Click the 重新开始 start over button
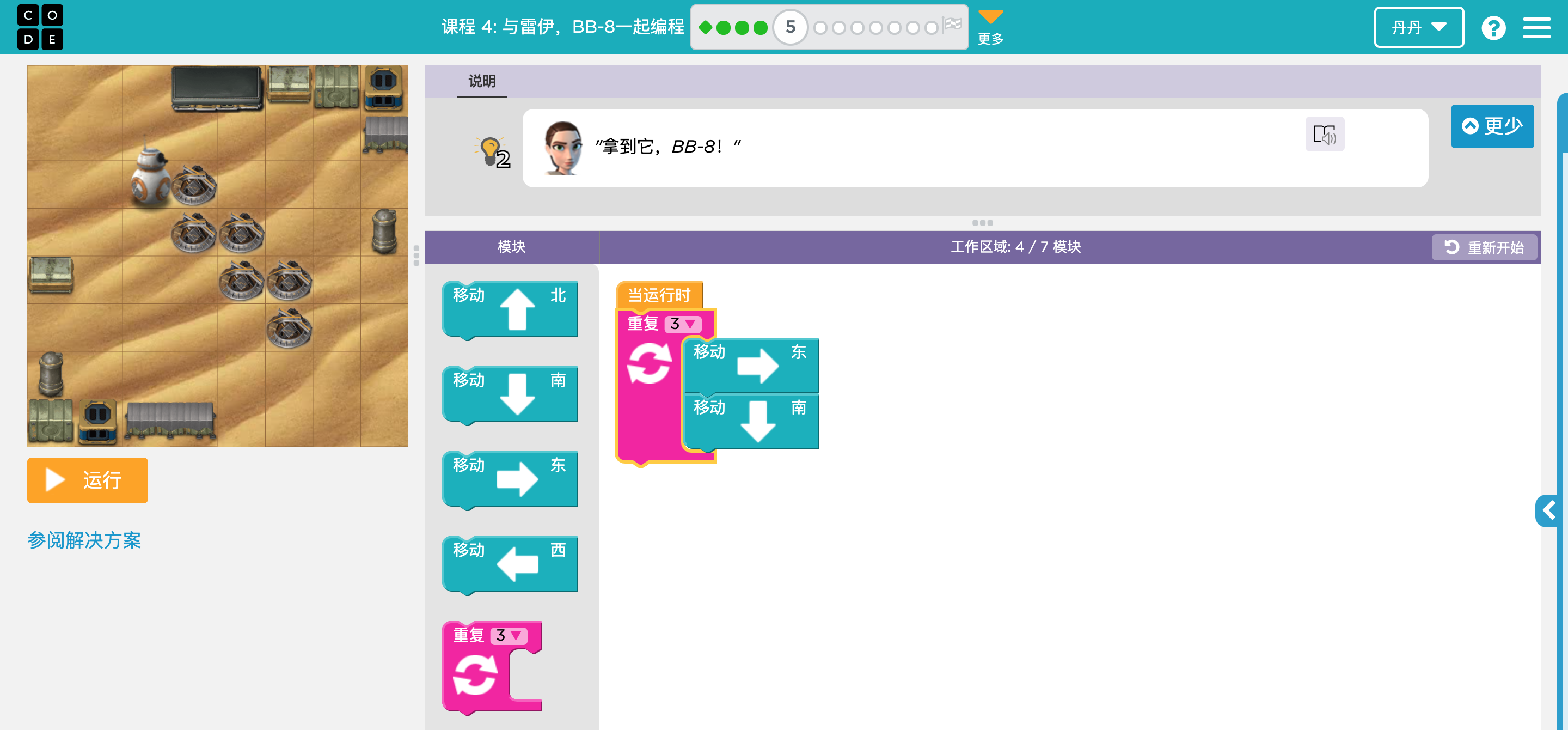The width and height of the screenshot is (1568, 730). (x=1484, y=247)
